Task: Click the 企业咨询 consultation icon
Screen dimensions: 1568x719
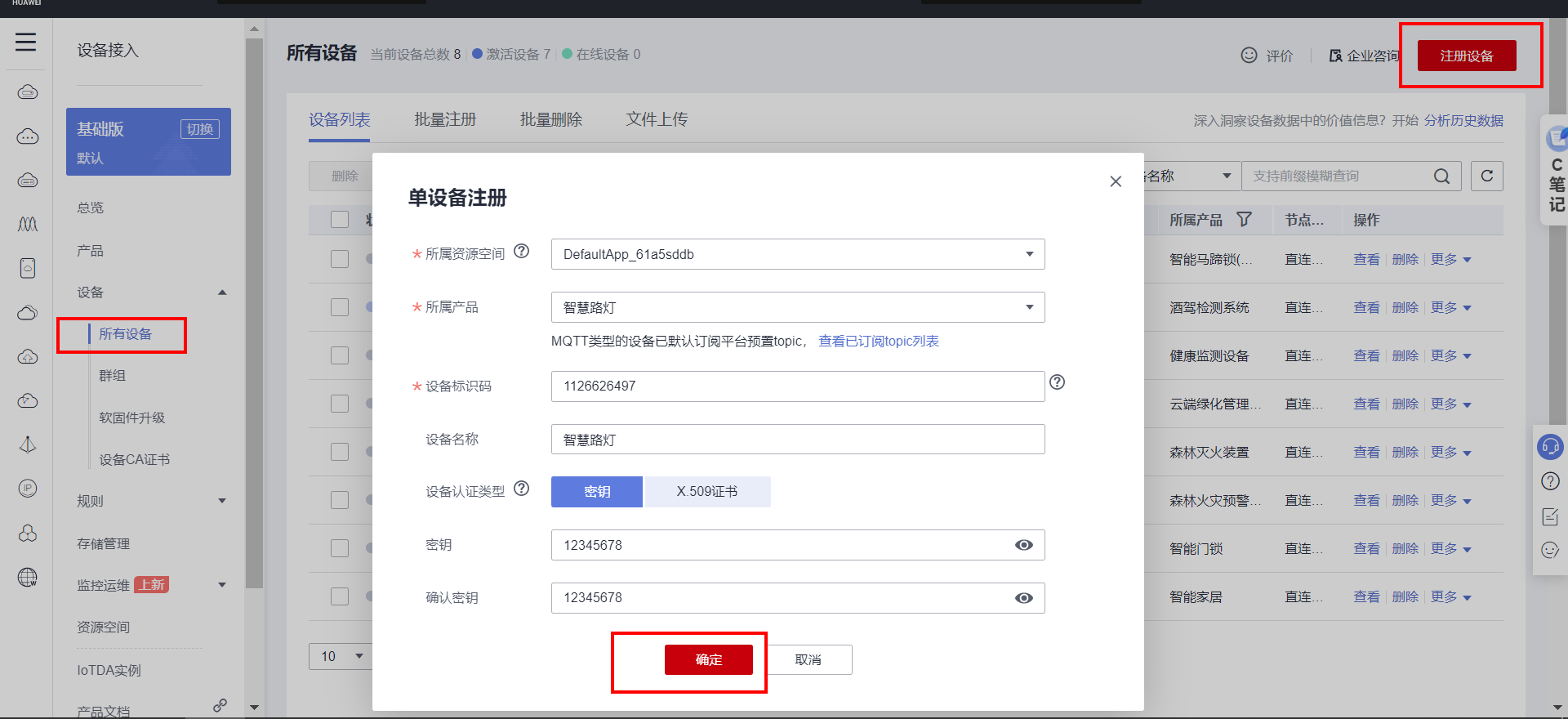Action: pos(1335,56)
